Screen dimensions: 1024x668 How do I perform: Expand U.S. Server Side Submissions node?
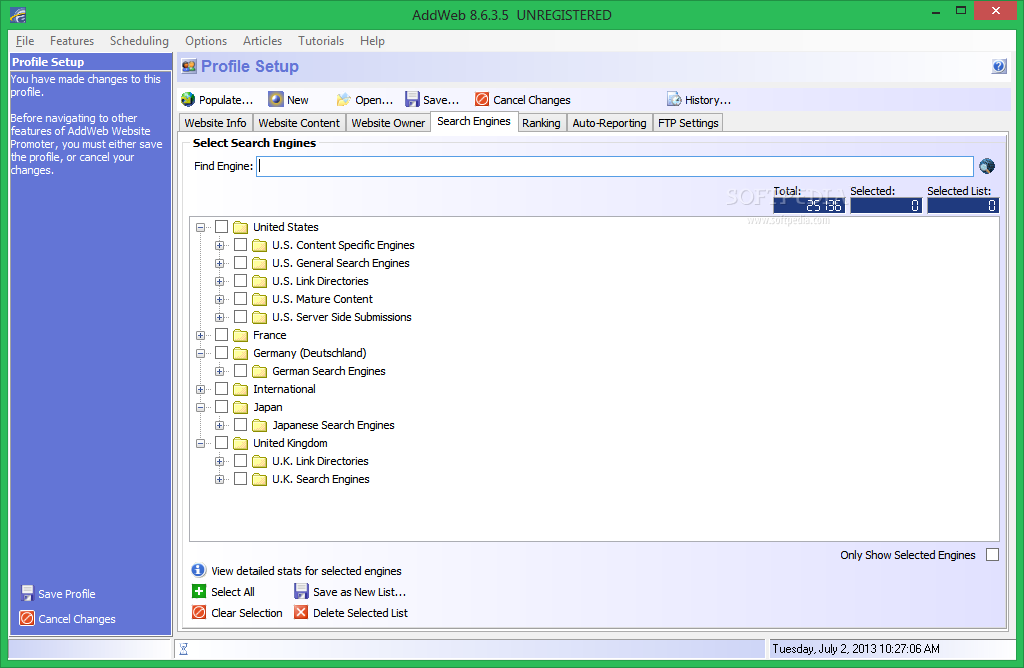coord(219,317)
